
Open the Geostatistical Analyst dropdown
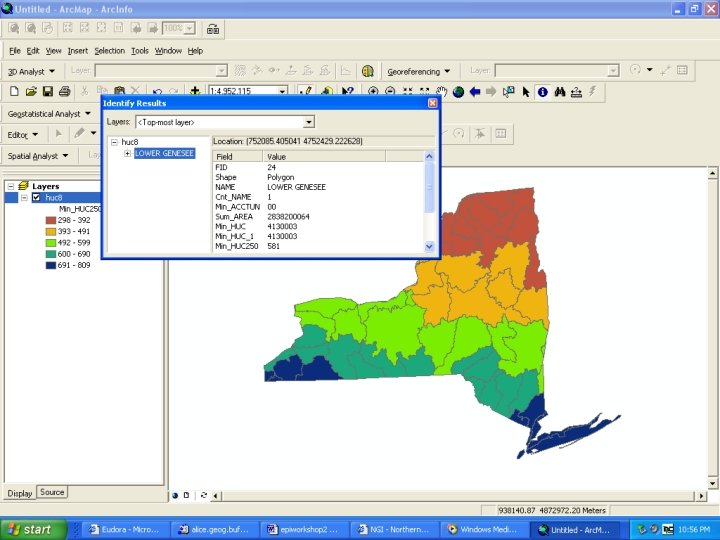click(49, 113)
